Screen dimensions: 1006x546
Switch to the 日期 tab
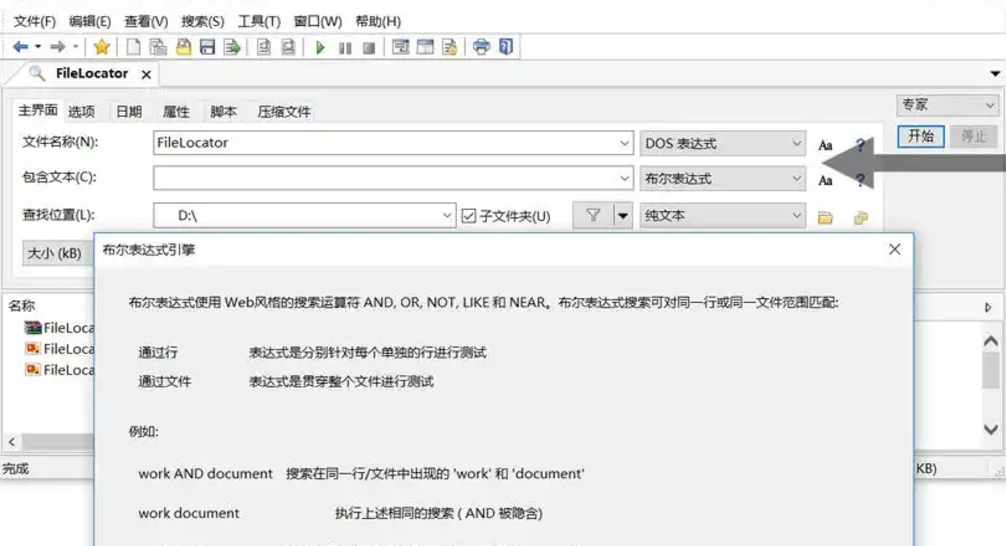(129, 112)
